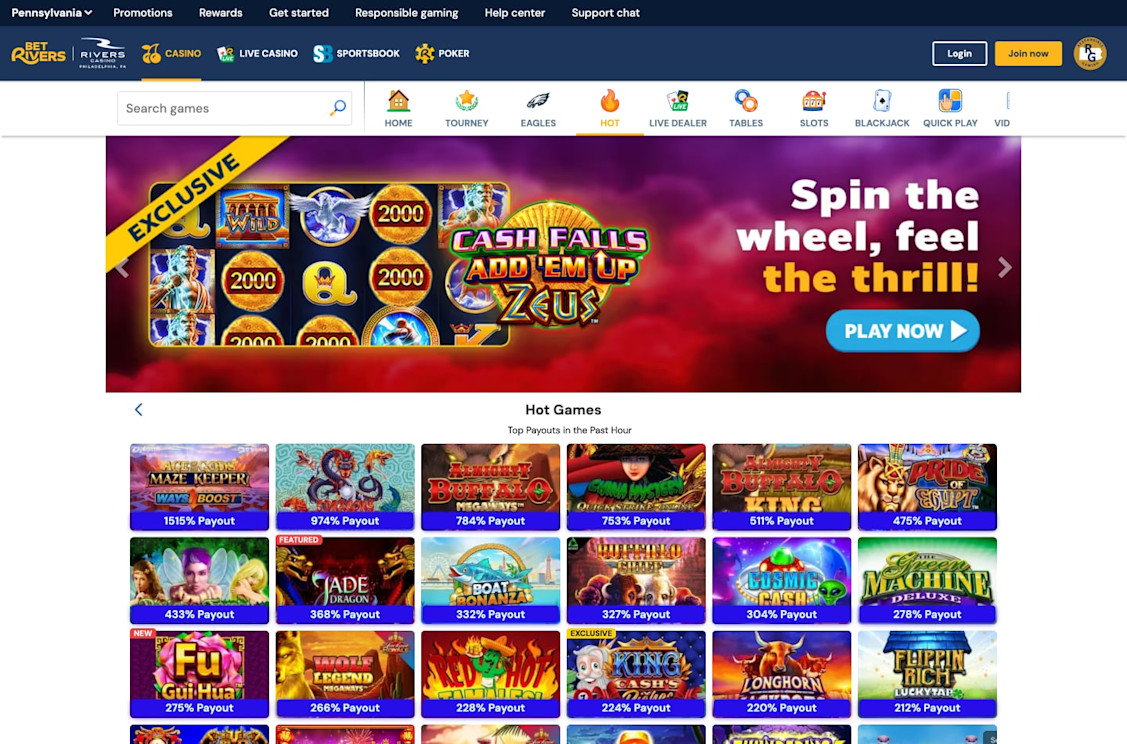Switch to the Sportsbook tab

pyautogui.click(x=356, y=53)
